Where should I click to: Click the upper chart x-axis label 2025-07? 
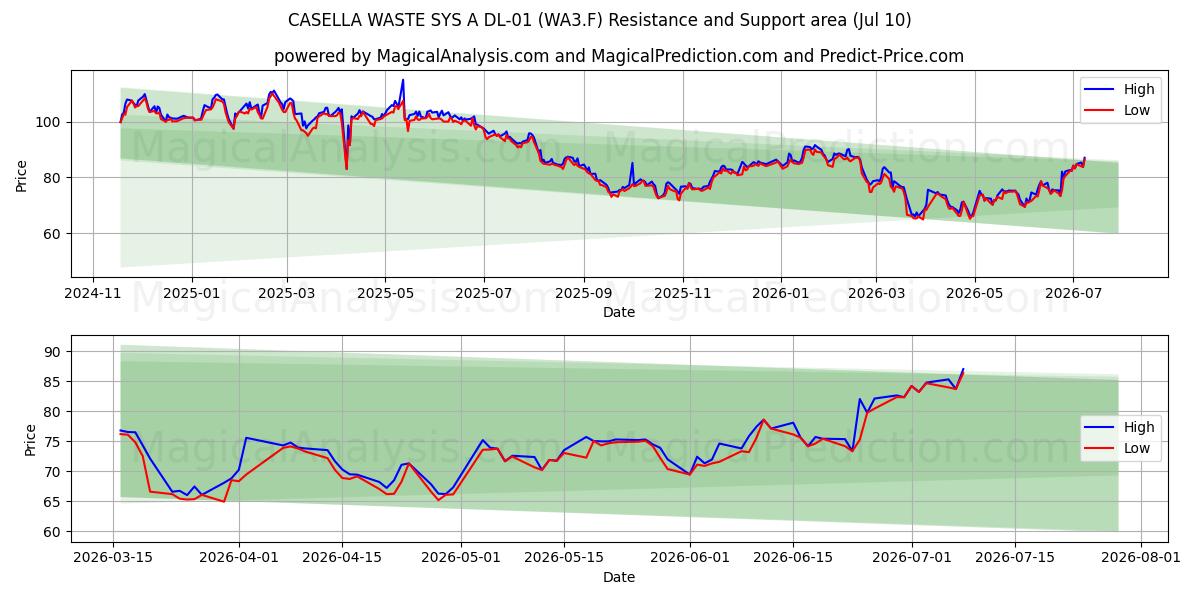coord(484,294)
